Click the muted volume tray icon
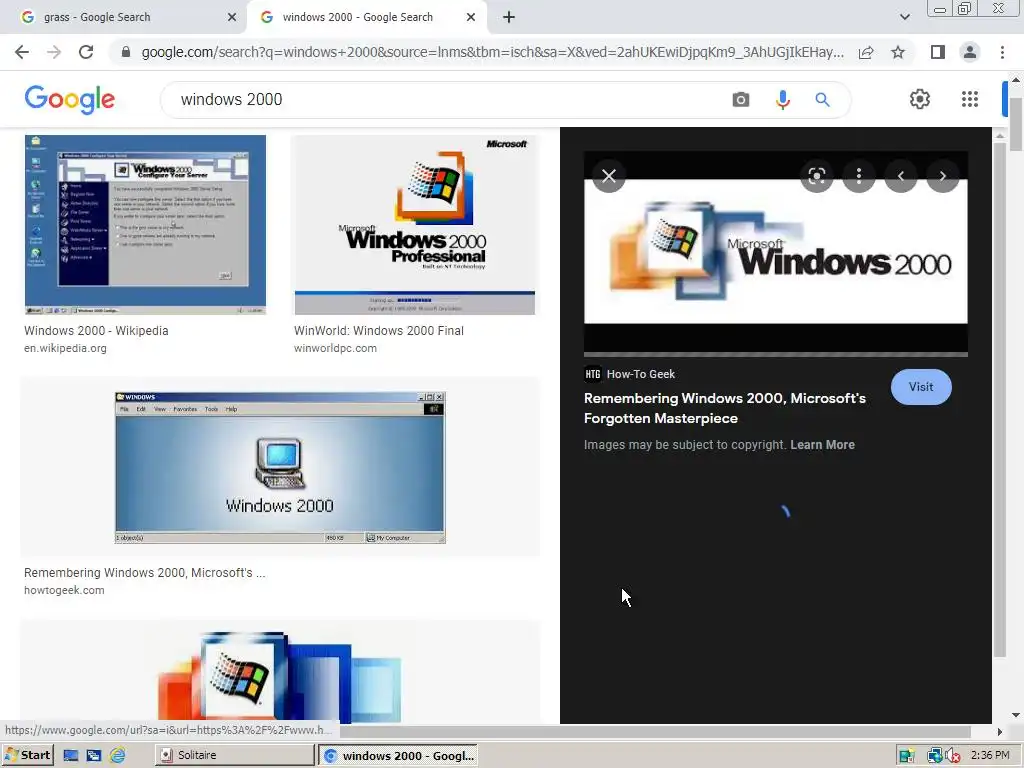1024x768 pixels. click(952, 756)
